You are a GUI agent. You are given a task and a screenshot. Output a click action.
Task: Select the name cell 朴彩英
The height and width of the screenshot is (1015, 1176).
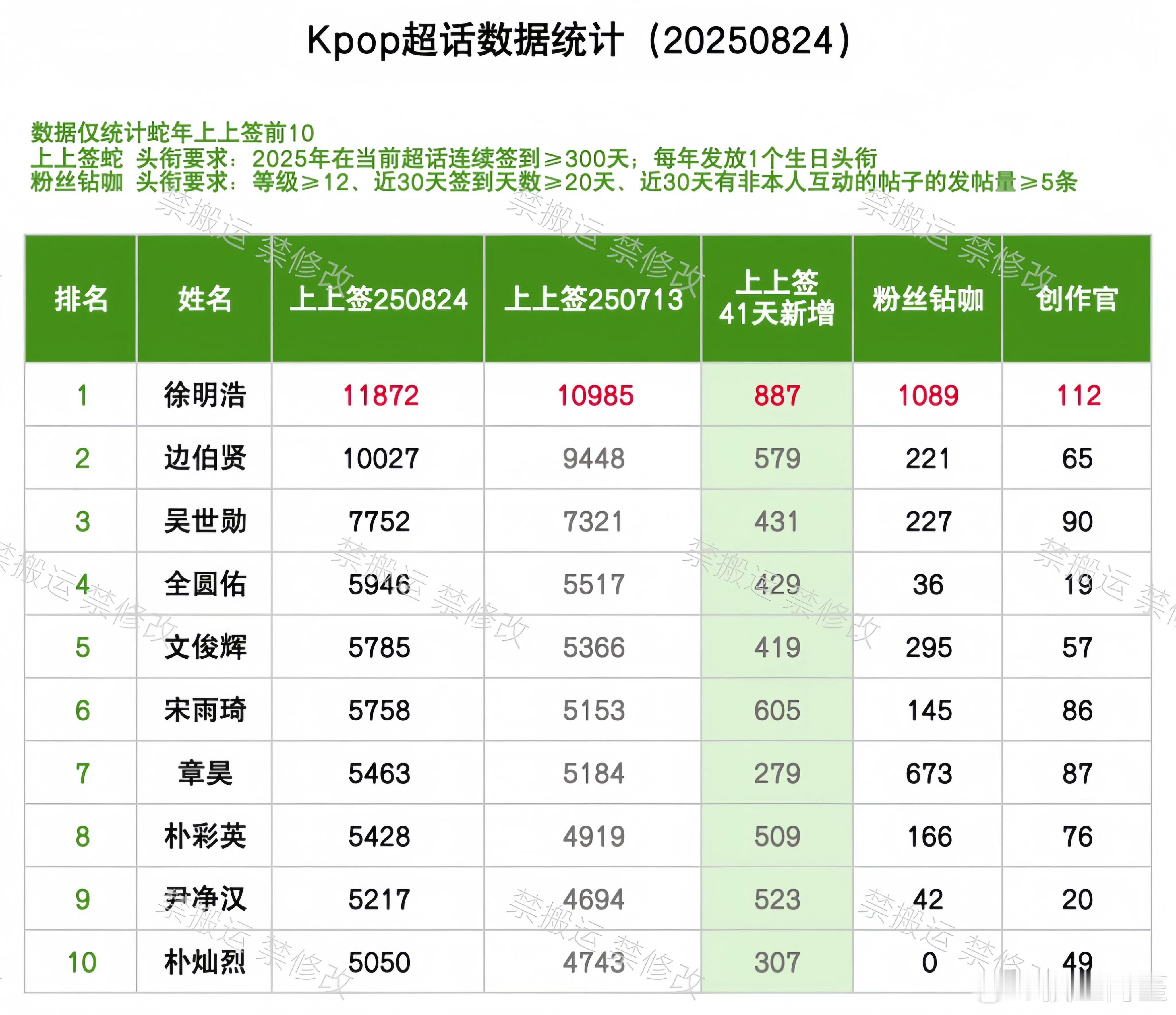pyautogui.click(x=205, y=836)
